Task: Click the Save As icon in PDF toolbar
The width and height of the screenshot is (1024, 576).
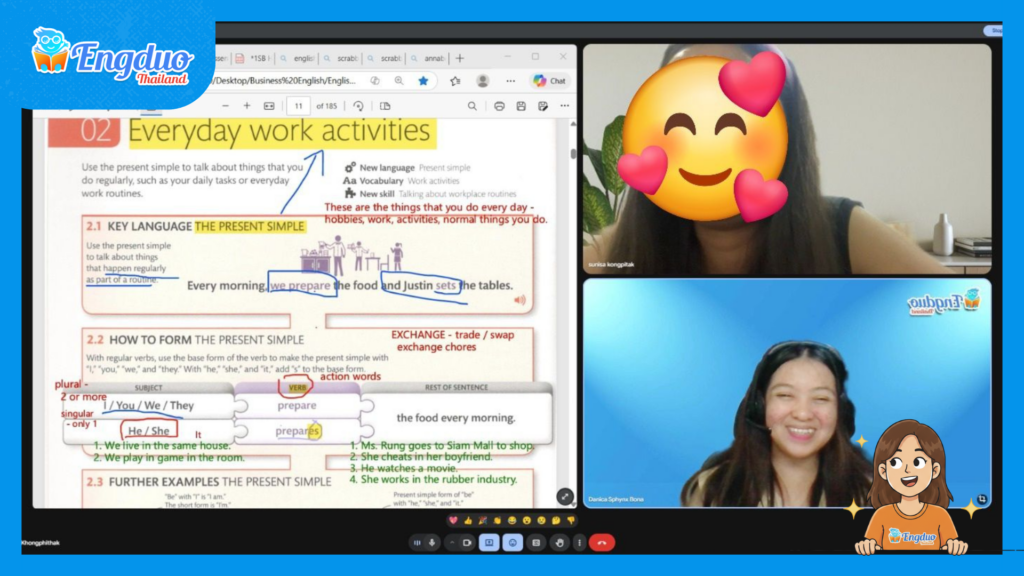Action: tap(543, 106)
